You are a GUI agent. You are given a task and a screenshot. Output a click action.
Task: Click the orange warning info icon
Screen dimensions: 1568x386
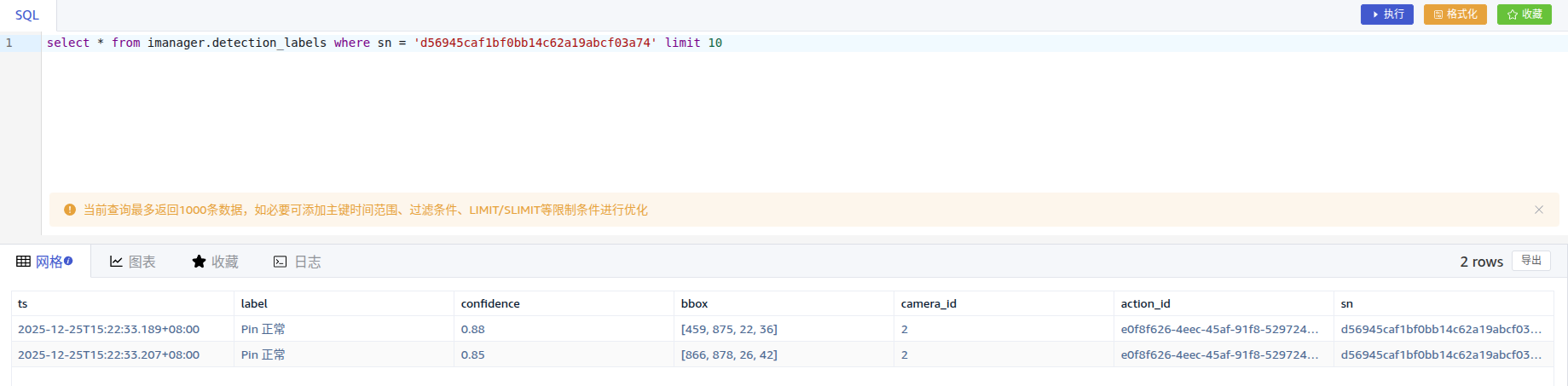(x=70, y=210)
